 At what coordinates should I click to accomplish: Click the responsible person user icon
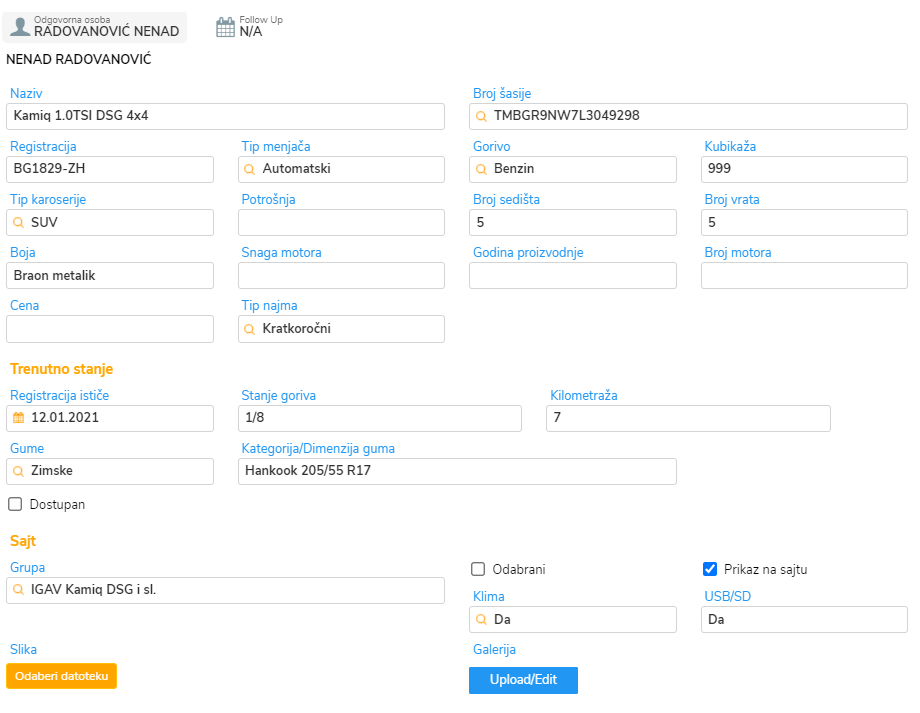[x=20, y=27]
